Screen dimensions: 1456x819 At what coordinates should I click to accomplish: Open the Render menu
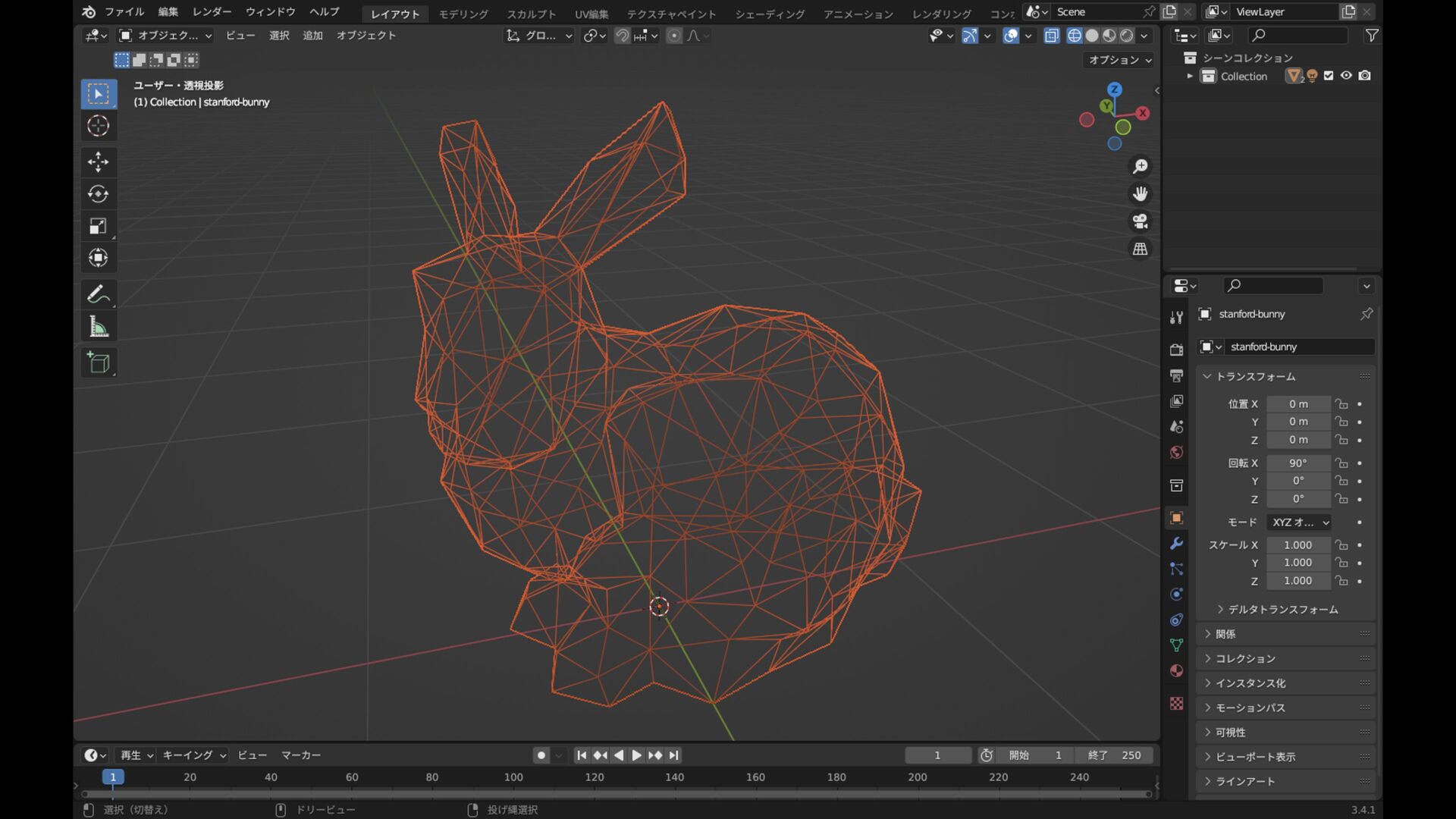click(212, 12)
